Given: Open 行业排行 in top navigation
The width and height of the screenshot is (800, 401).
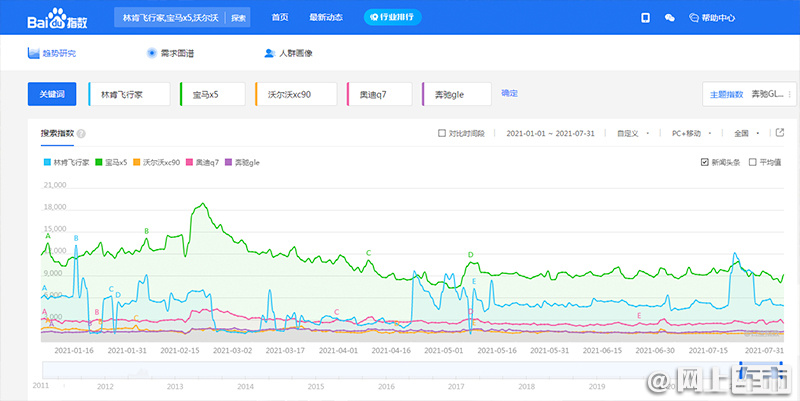Looking at the screenshot, I should [392, 17].
